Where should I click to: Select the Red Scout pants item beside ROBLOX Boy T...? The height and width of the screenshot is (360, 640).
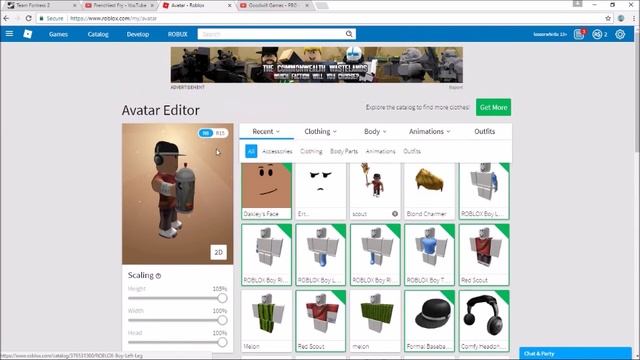484,255
